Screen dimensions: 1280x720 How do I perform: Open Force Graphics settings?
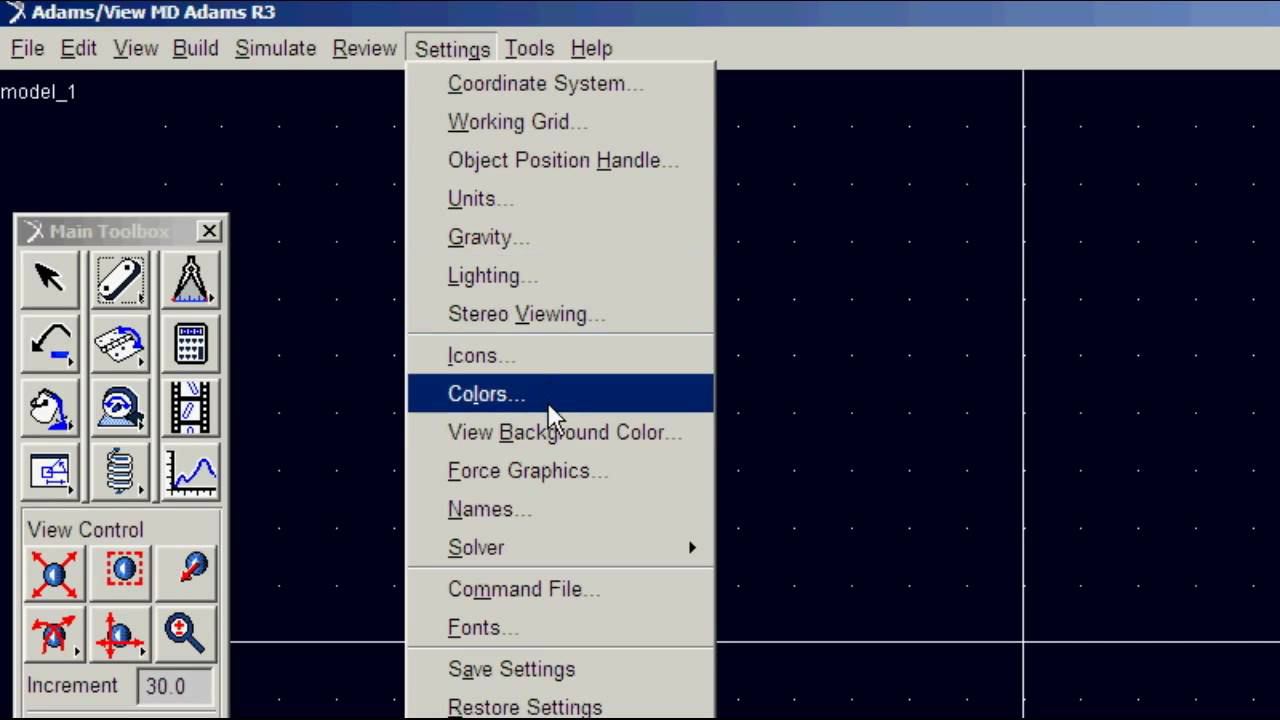click(560, 471)
